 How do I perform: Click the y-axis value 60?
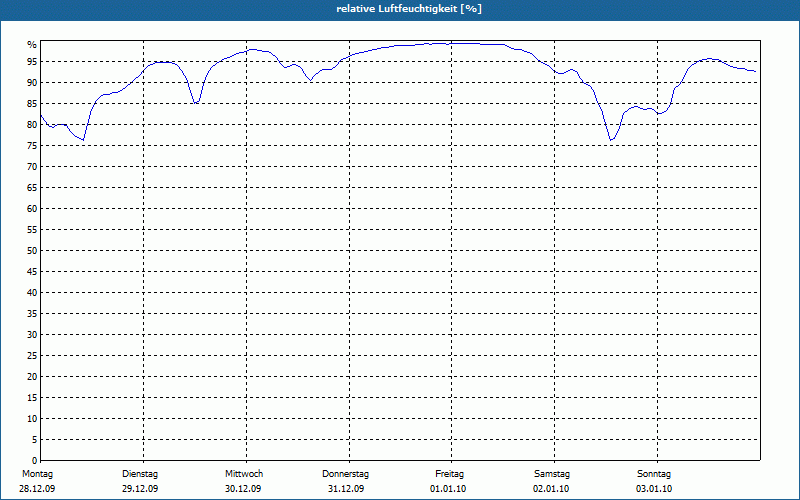pos(32,209)
